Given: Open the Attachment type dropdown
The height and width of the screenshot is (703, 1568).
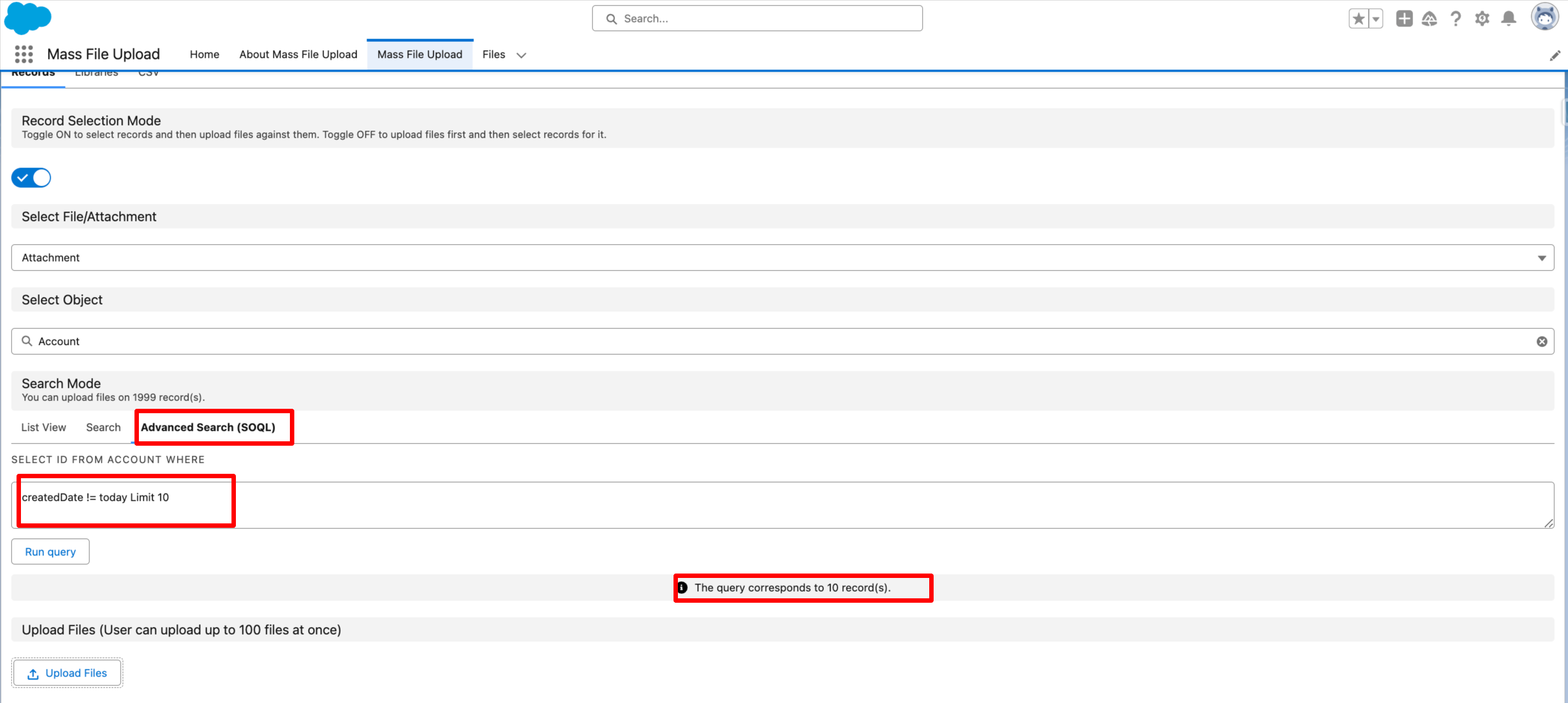Looking at the screenshot, I should pyautogui.click(x=782, y=257).
